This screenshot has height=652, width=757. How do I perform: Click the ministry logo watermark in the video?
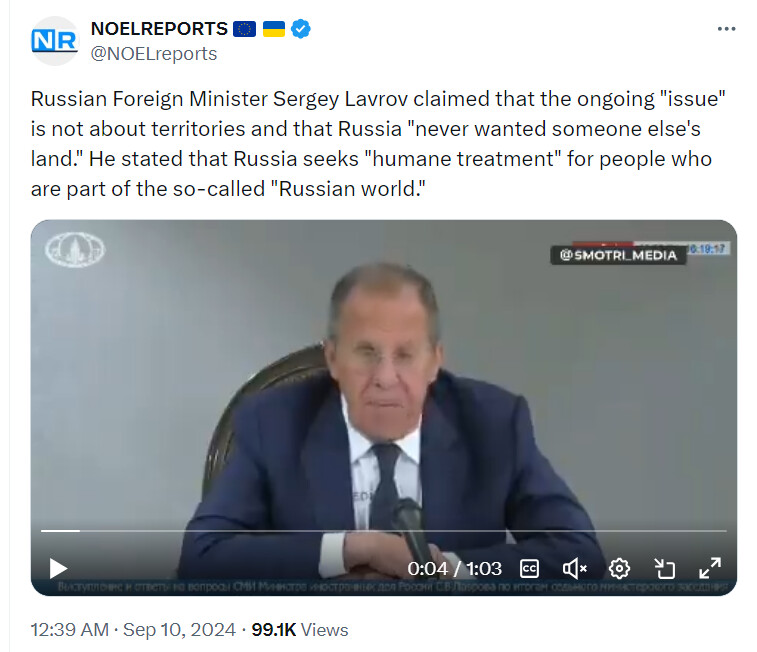pos(75,250)
